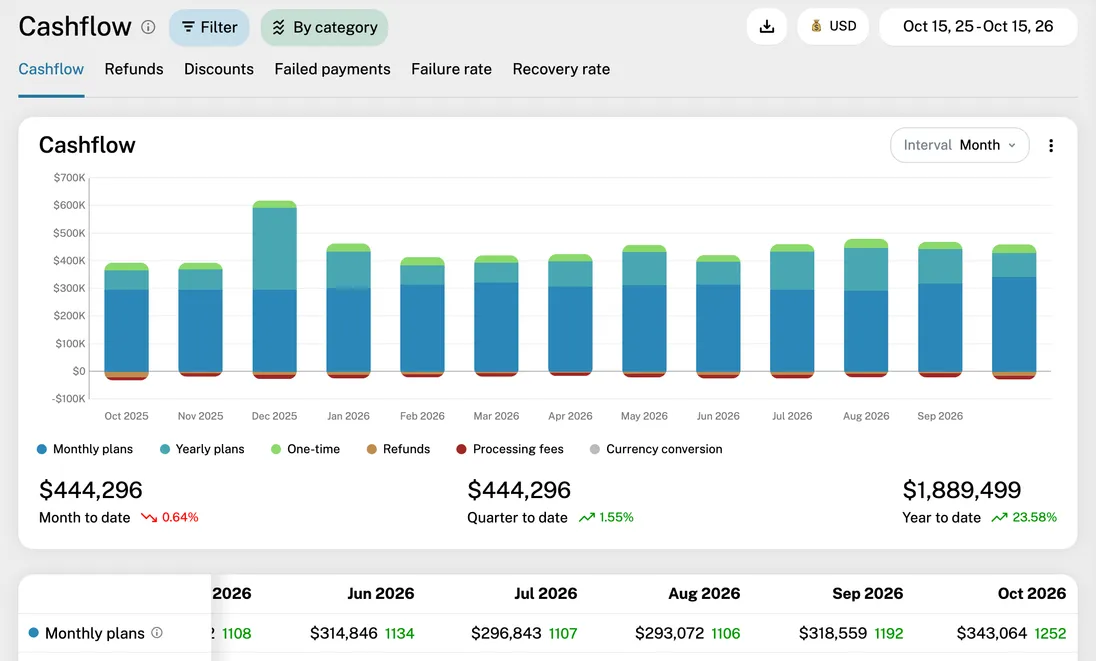The image size is (1096, 661).
Task: Click the Quarter to date 1.55% change
Action: 606,517
